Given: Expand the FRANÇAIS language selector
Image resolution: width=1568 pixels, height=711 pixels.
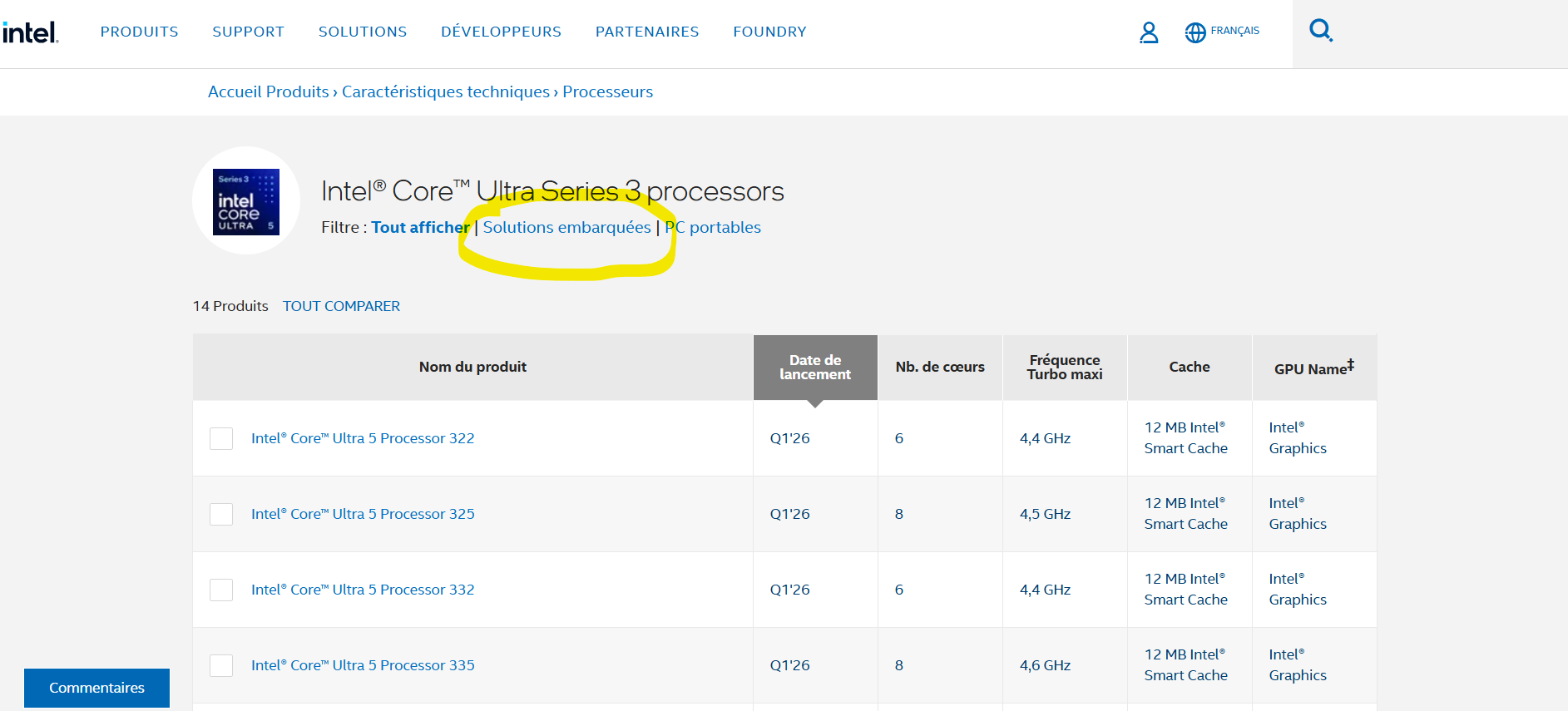Looking at the screenshot, I should [1234, 31].
